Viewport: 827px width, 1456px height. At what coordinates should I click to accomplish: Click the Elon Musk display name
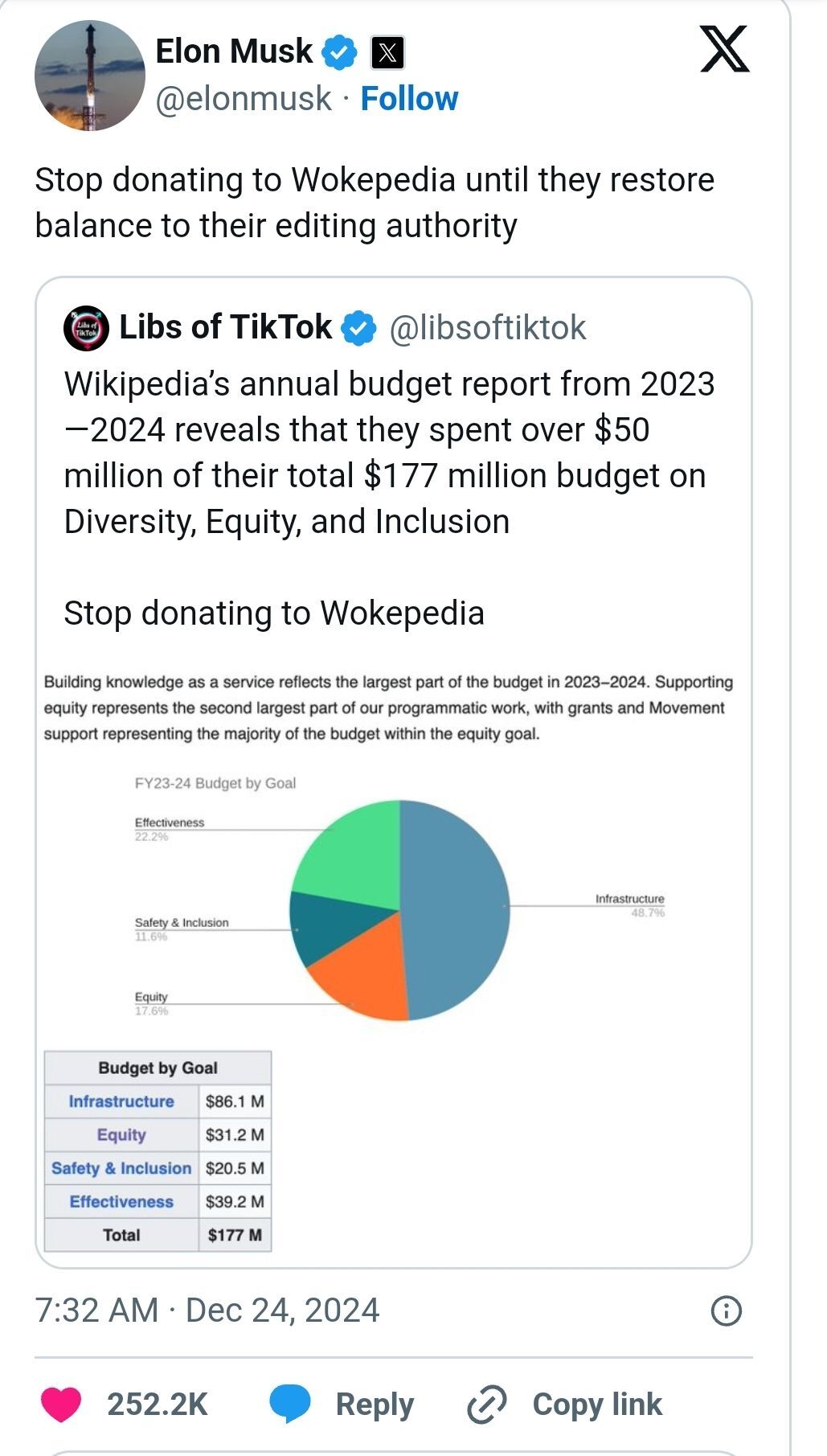click(x=233, y=51)
